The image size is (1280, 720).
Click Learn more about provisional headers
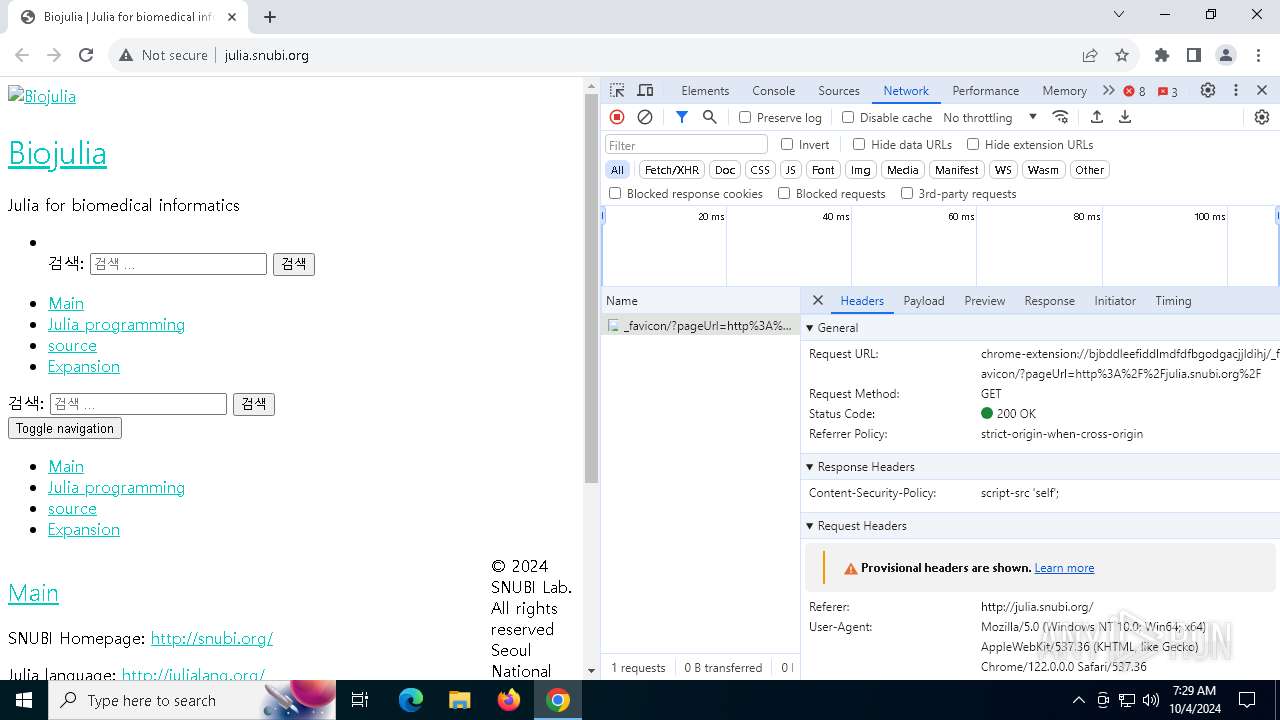1064,567
